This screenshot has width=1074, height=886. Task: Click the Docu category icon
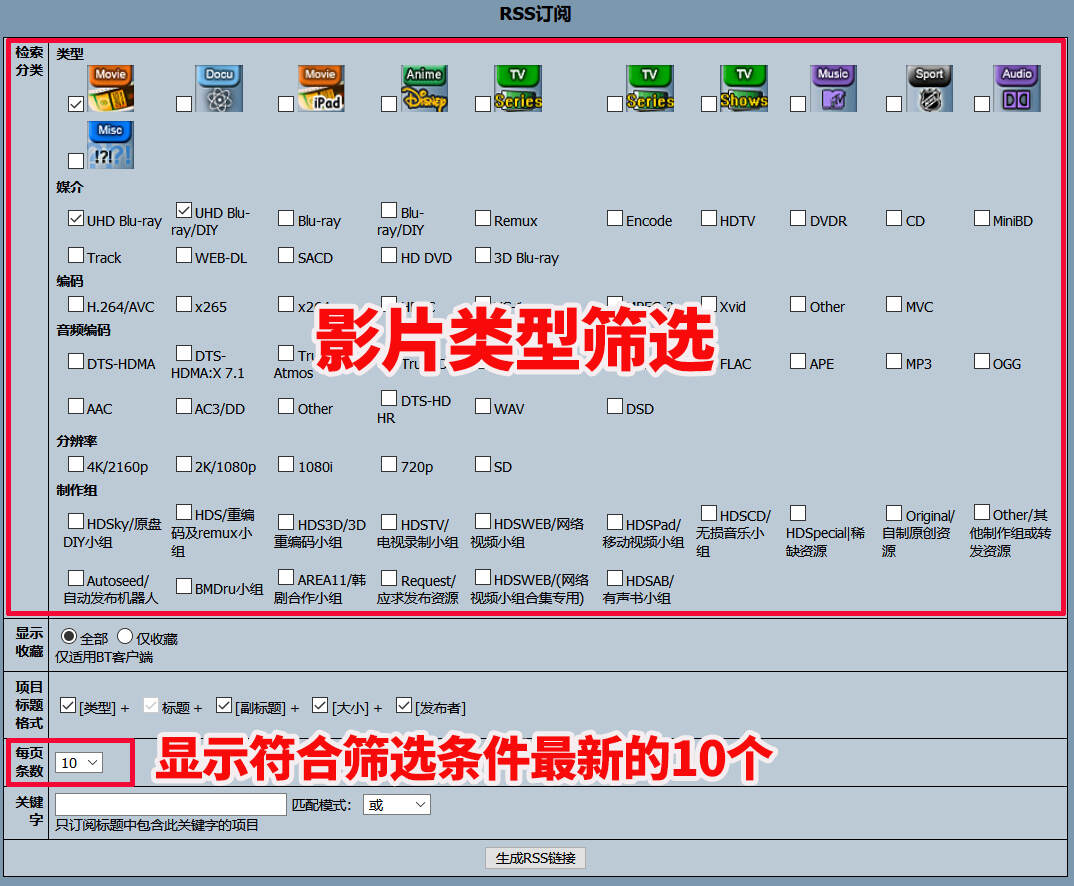pos(219,88)
